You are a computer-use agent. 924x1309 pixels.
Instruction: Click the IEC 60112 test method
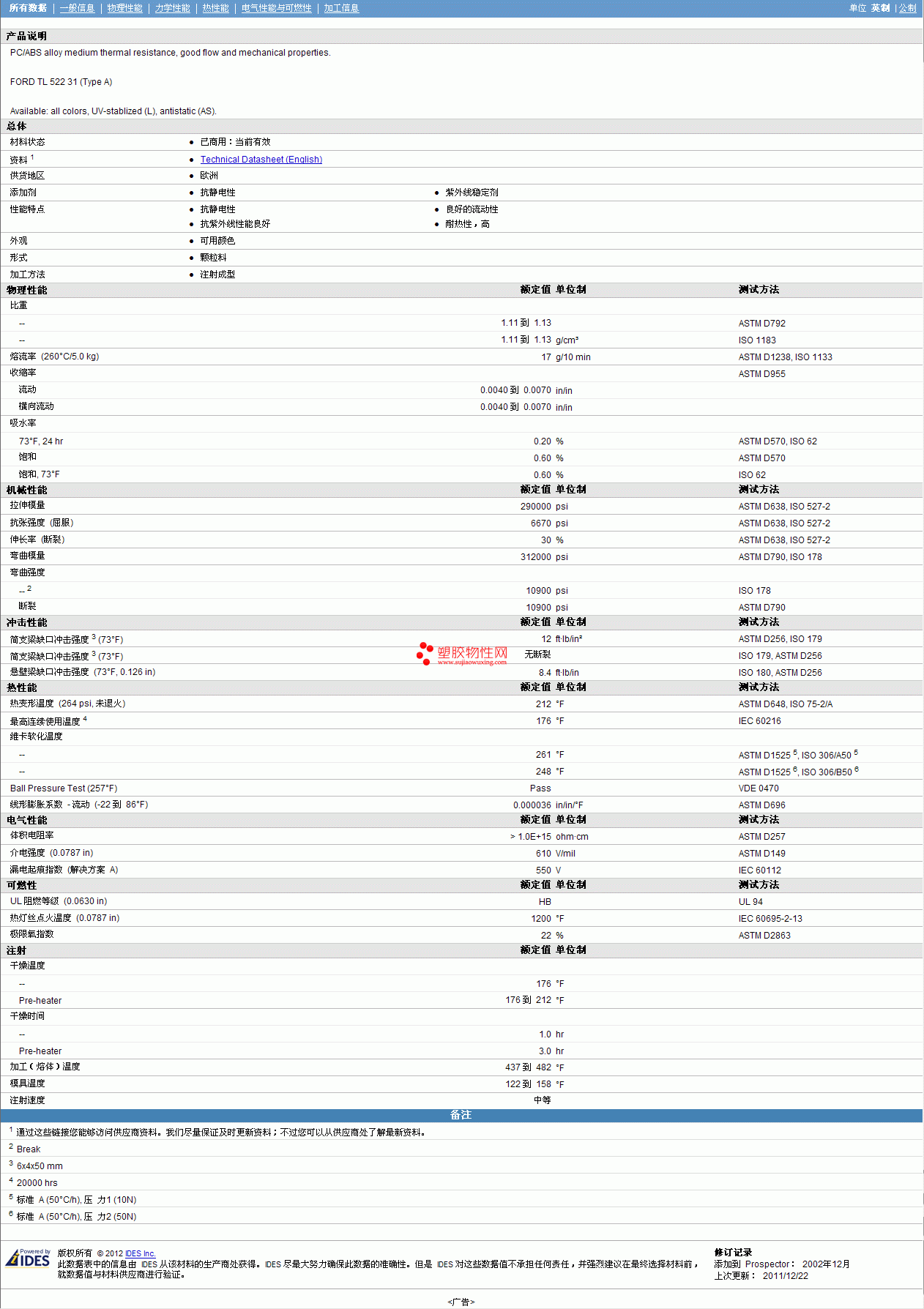(x=760, y=870)
